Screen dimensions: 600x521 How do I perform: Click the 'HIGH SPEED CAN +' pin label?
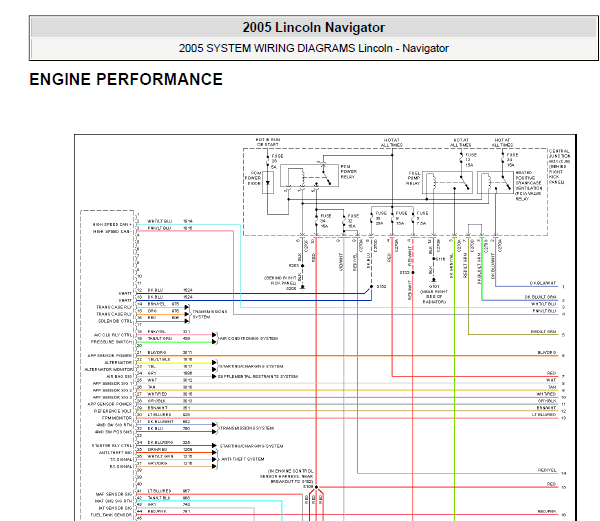[112, 225]
